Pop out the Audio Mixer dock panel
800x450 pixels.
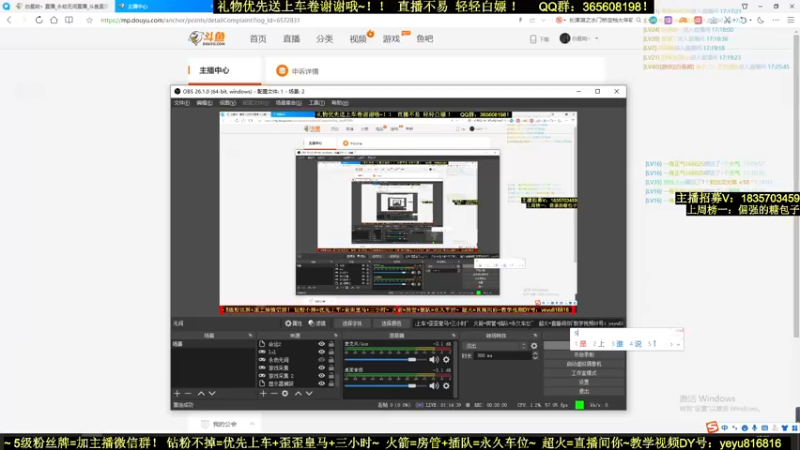pyautogui.click(x=454, y=336)
